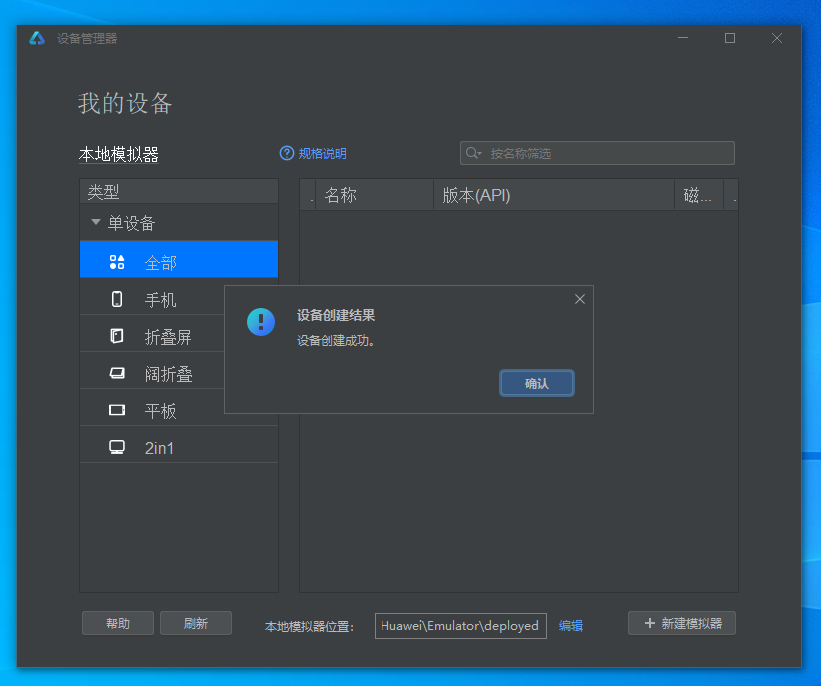
Task: Open the search magnifier dropdown
Action: tap(472, 153)
